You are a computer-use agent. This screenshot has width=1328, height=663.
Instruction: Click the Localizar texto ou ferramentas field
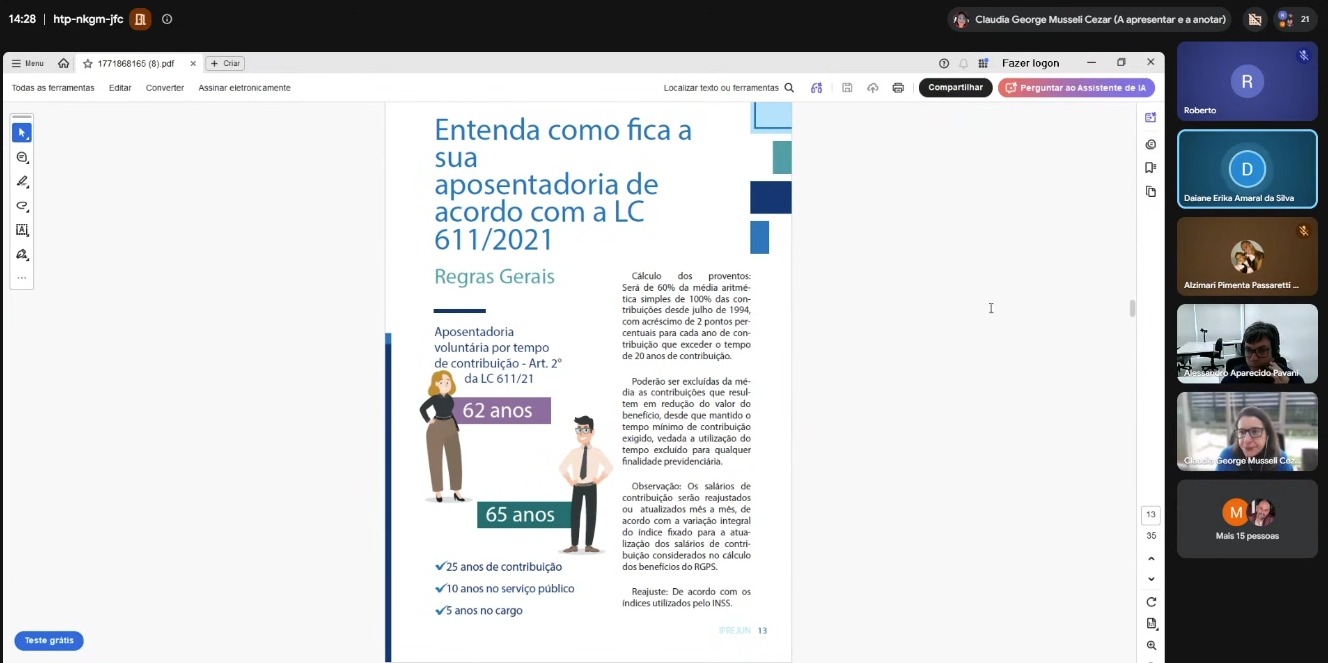(729, 88)
